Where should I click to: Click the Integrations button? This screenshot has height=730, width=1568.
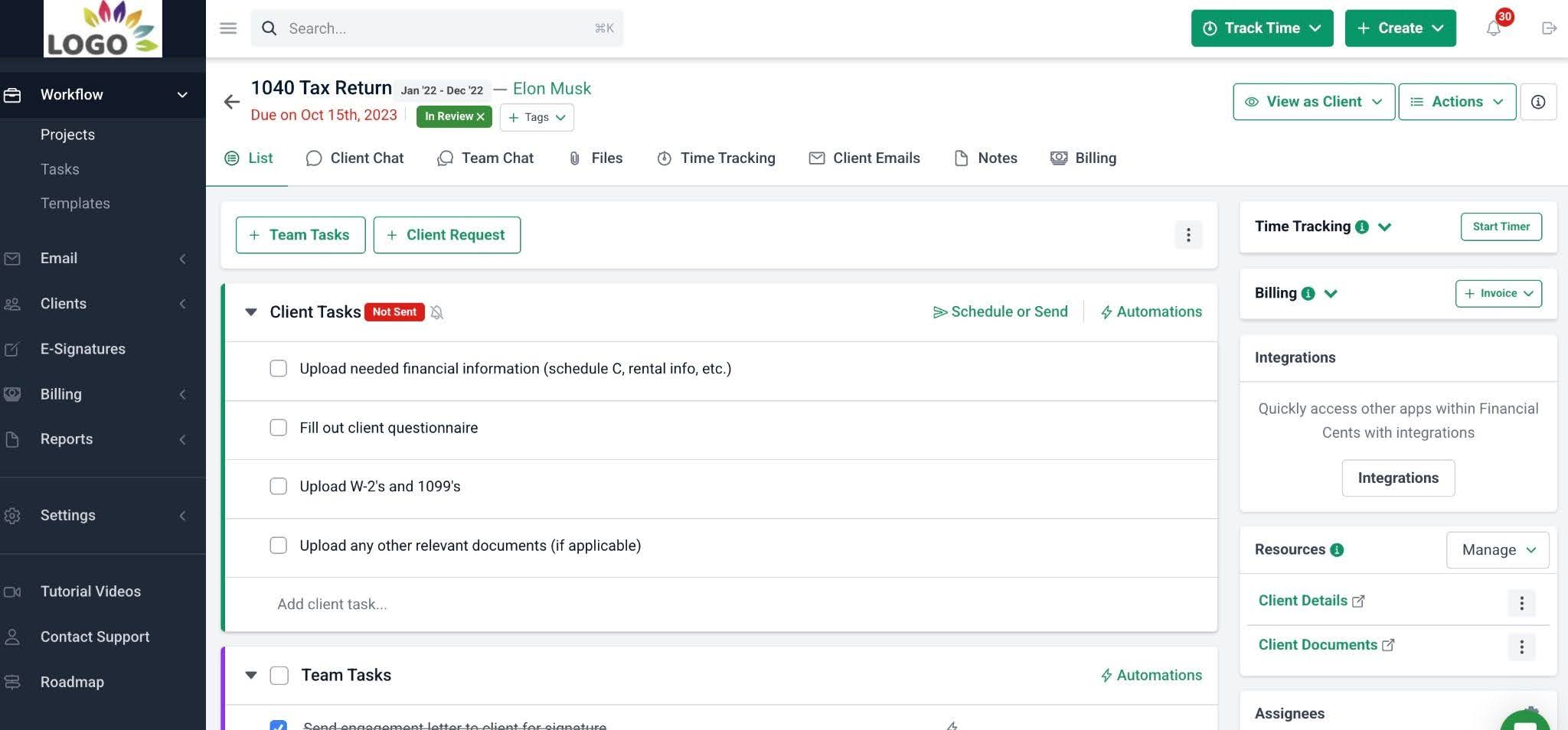[x=1398, y=478]
